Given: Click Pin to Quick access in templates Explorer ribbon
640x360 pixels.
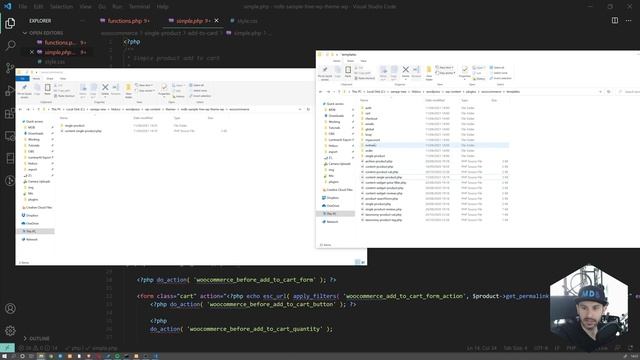Looking at the screenshot, I should click(x=325, y=73).
